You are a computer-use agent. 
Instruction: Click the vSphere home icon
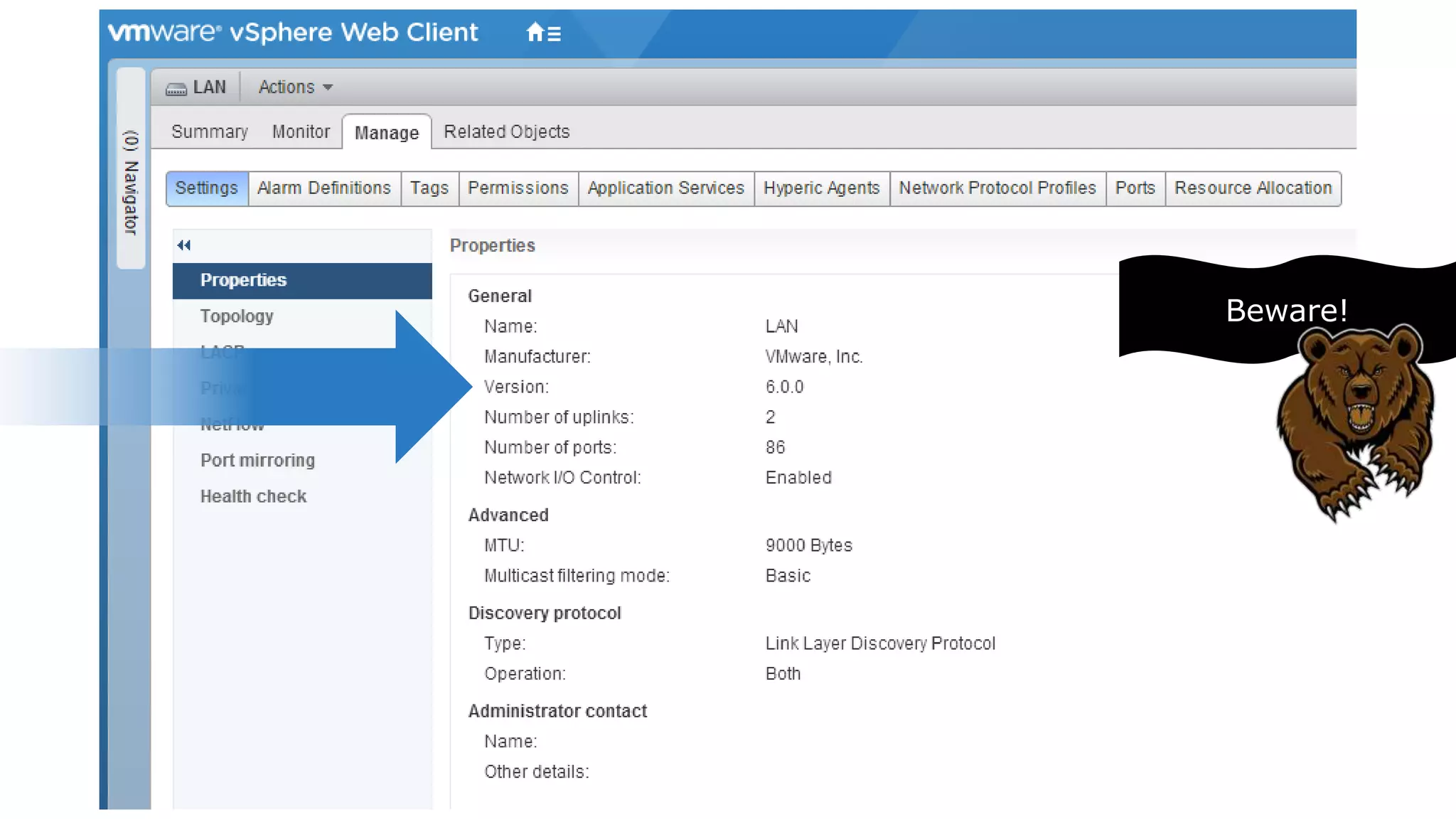[x=535, y=32]
